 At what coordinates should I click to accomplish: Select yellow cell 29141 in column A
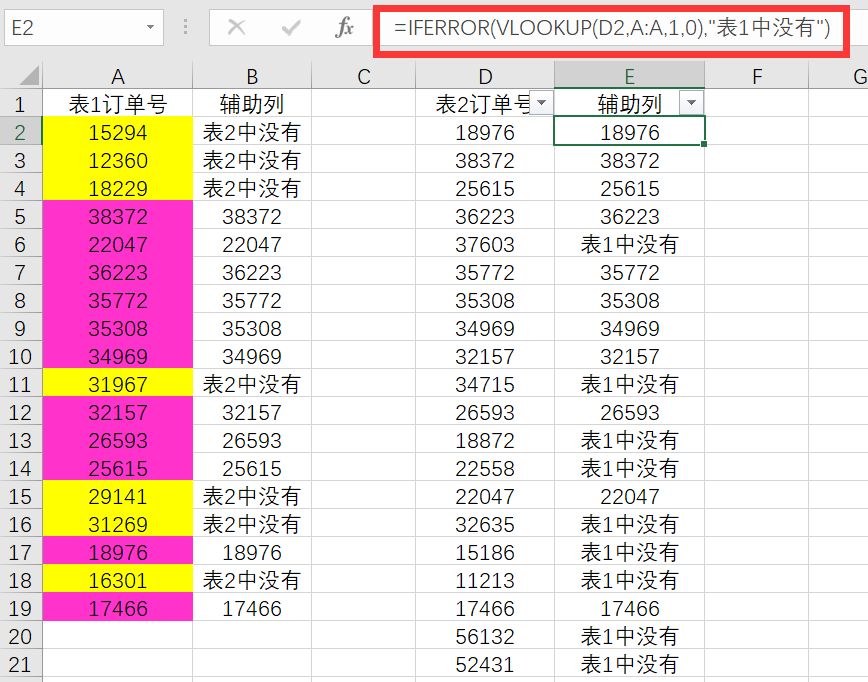point(117,496)
